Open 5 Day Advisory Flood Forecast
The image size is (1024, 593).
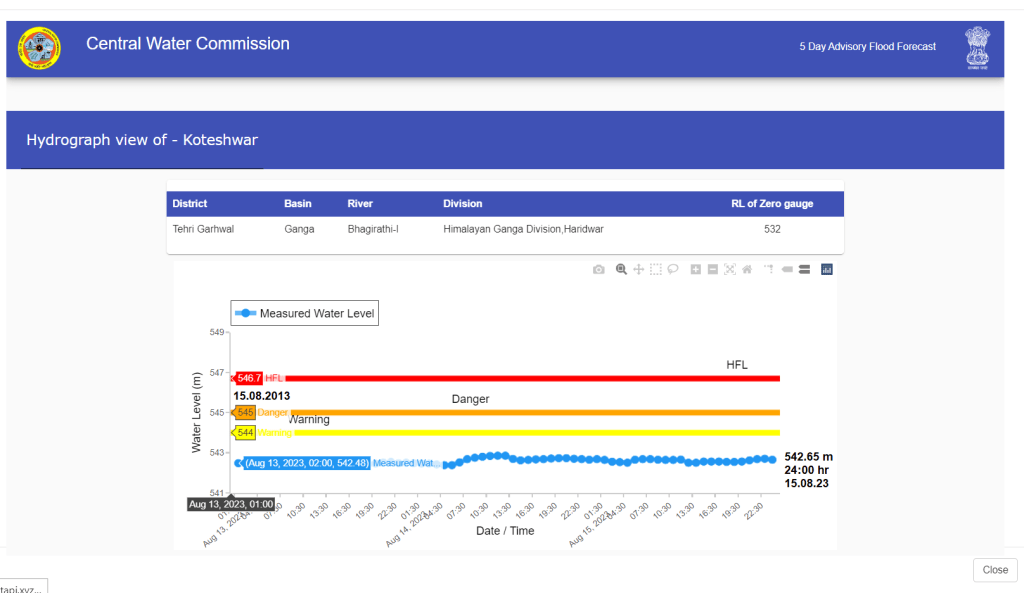867,47
